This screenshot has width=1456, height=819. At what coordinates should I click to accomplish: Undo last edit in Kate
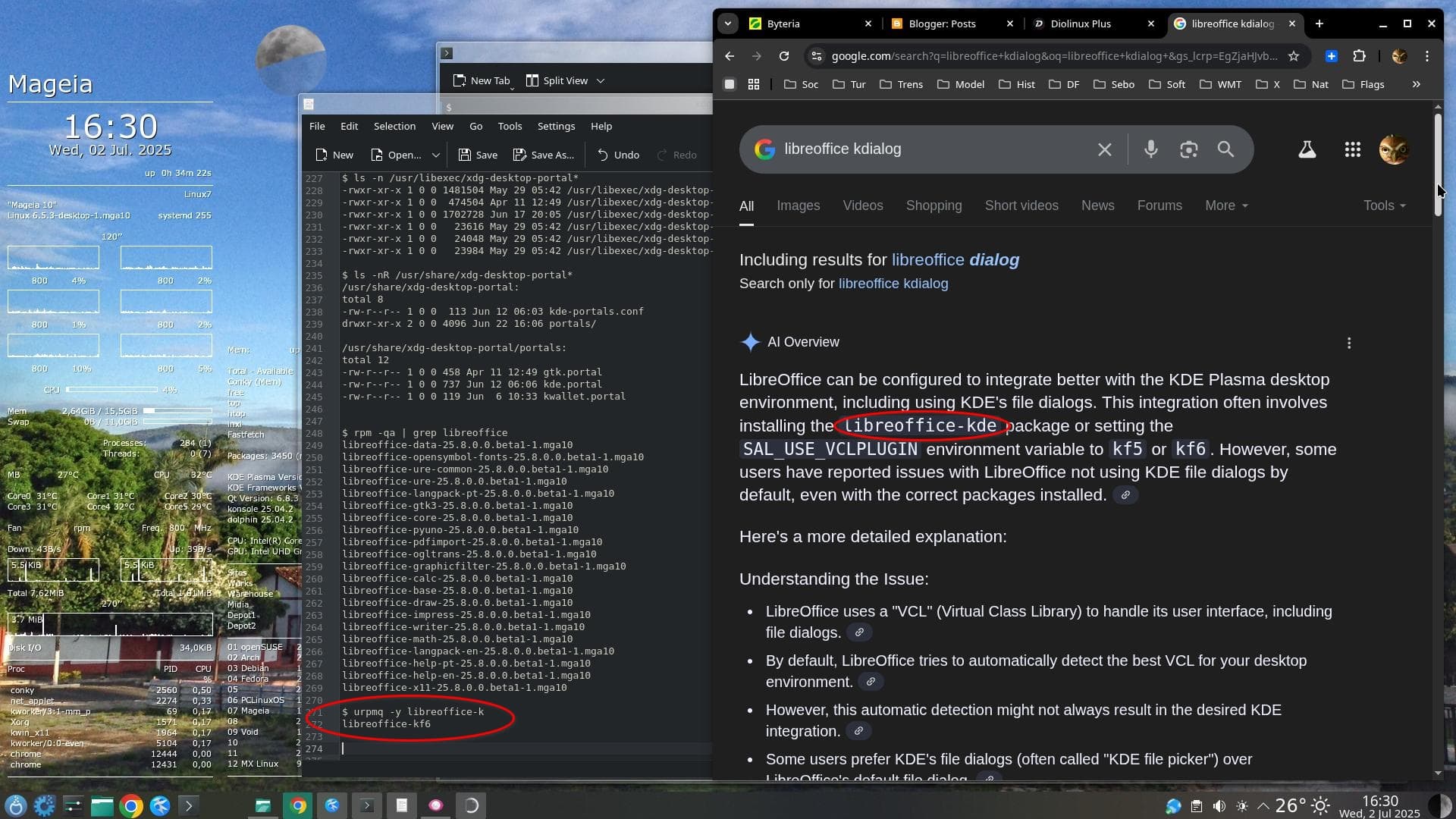[618, 155]
